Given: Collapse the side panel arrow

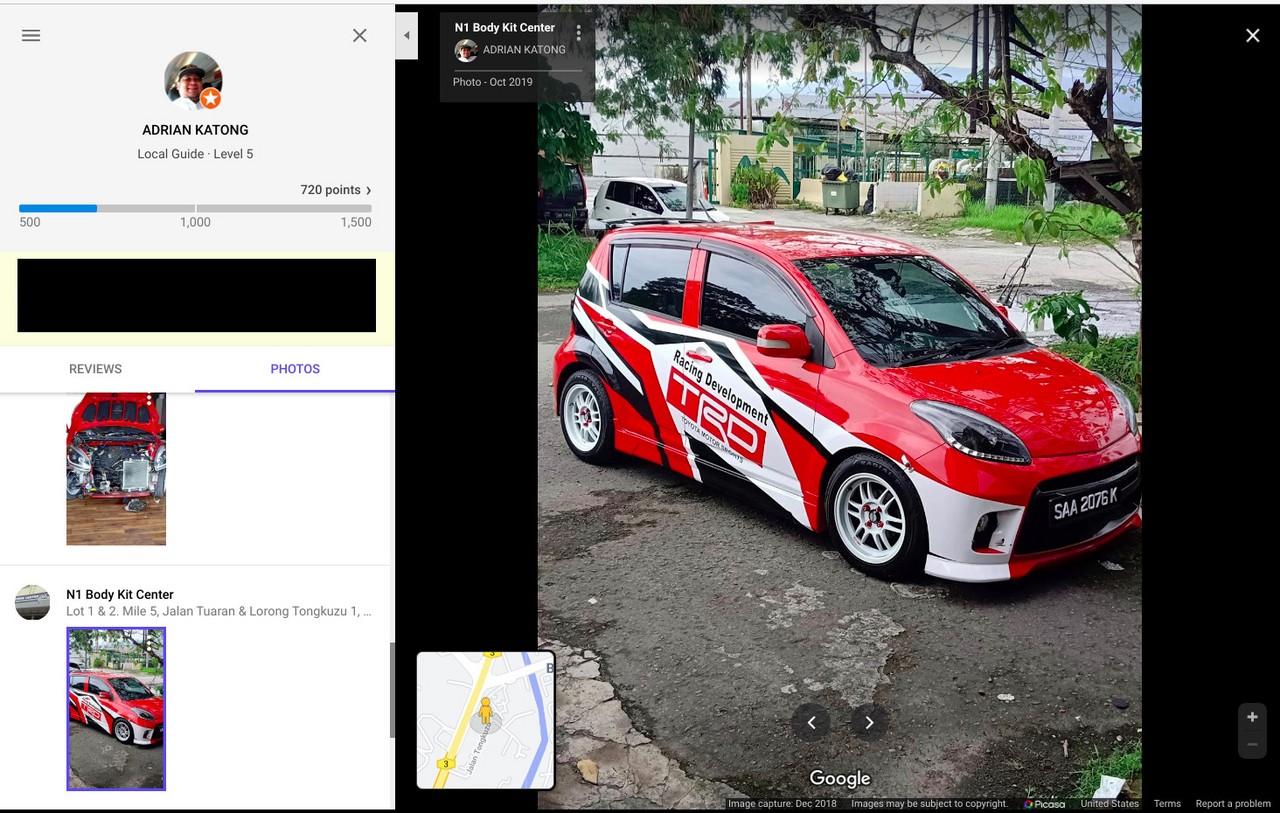Looking at the screenshot, I should (407, 35).
